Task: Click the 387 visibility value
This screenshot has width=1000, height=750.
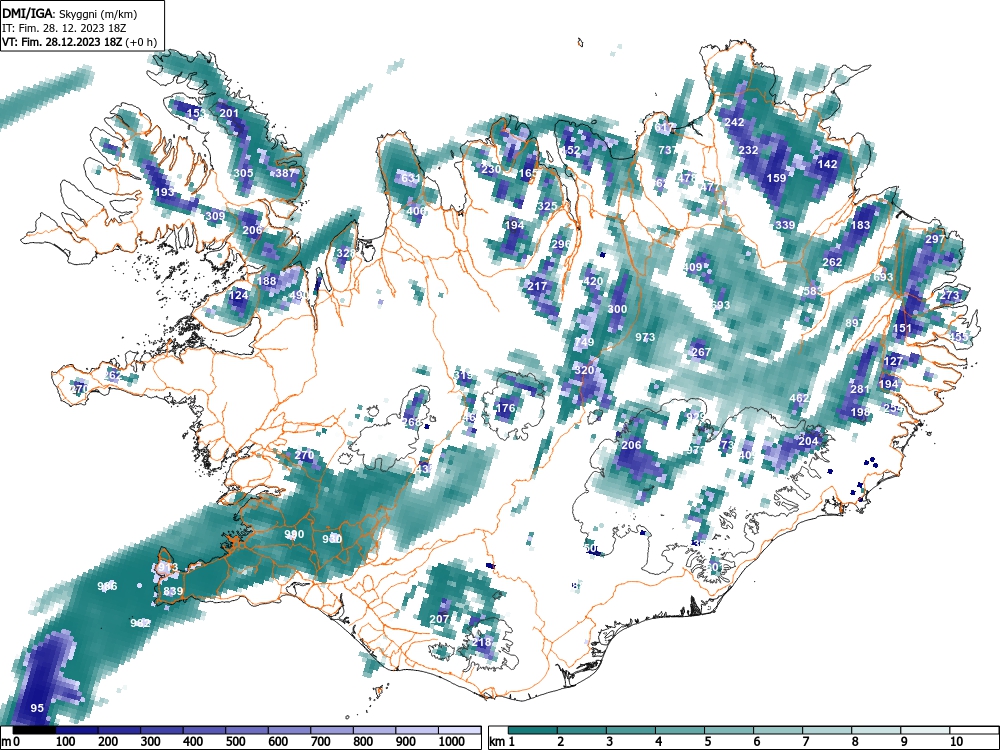Action: (x=285, y=173)
